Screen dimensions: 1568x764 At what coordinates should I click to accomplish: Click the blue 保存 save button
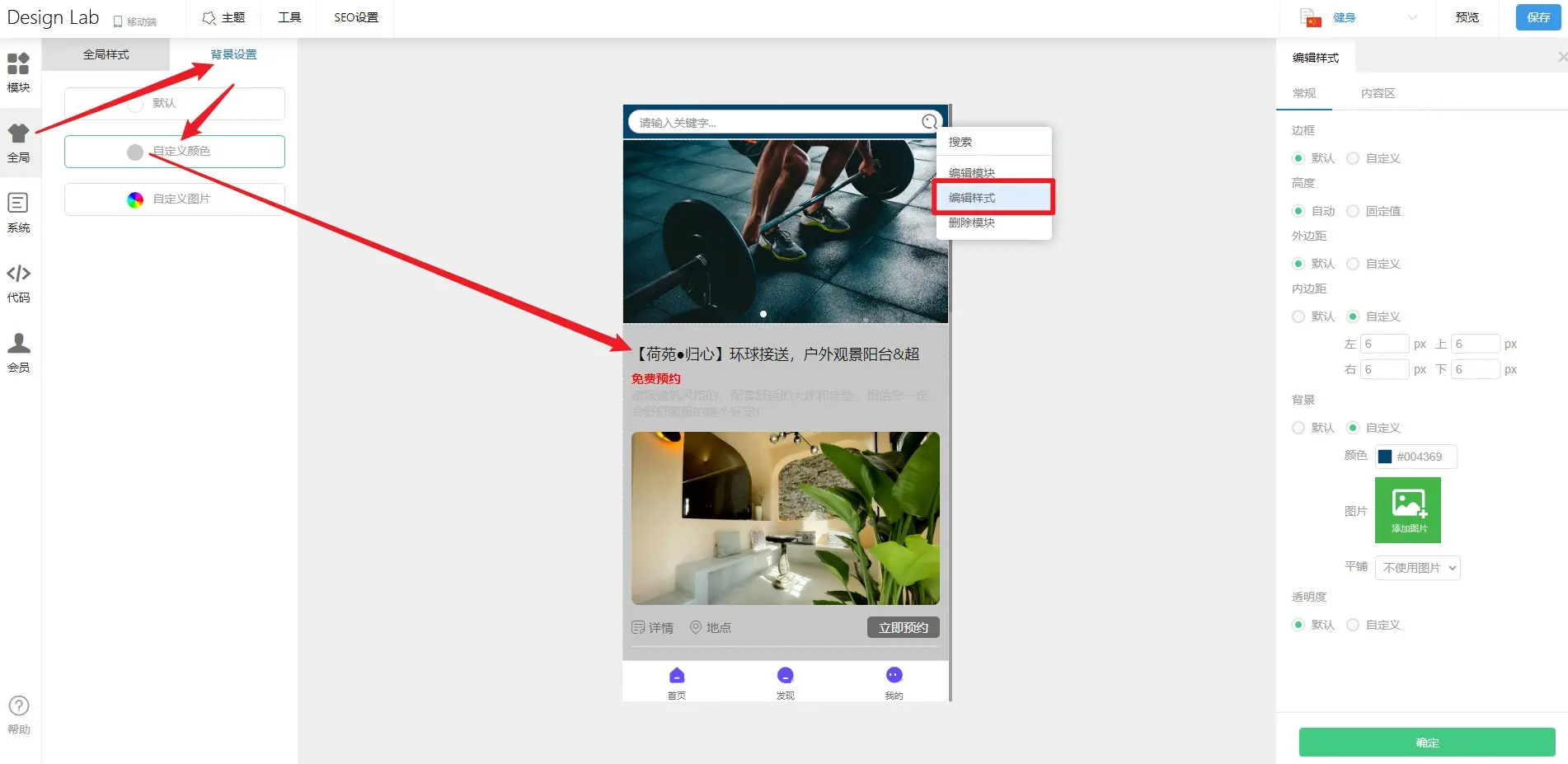click(x=1537, y=17)
